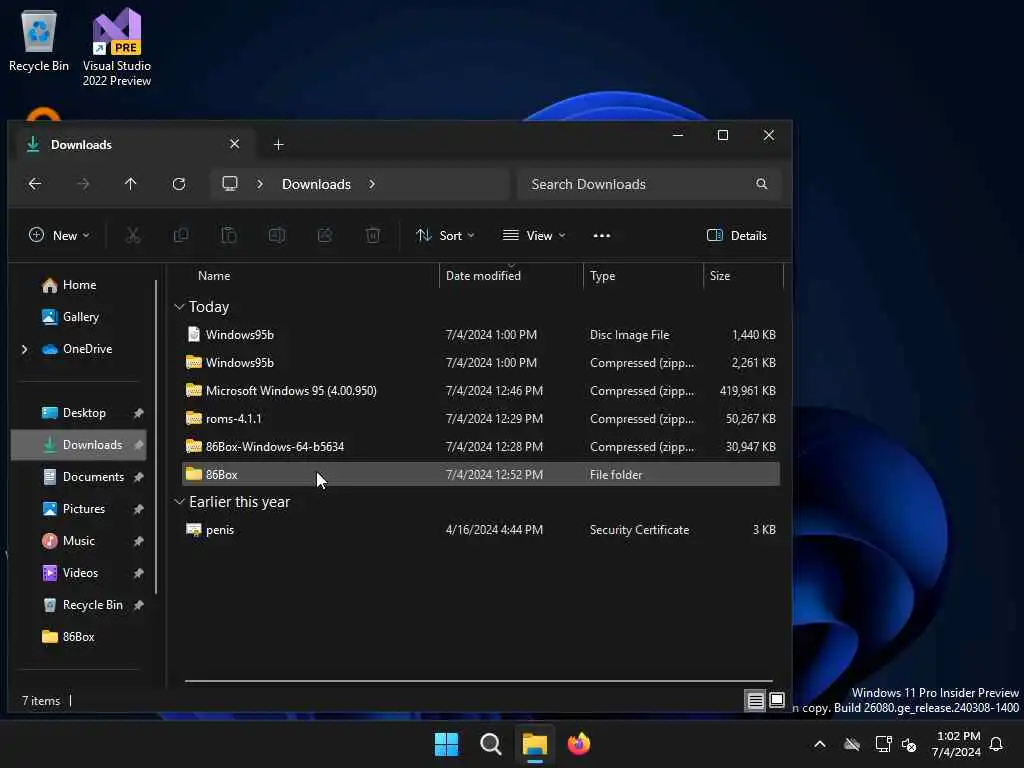This screenshot has width=1024, height=768.
Task: Select the Windows95b Disc Image File
Action: 481,335
